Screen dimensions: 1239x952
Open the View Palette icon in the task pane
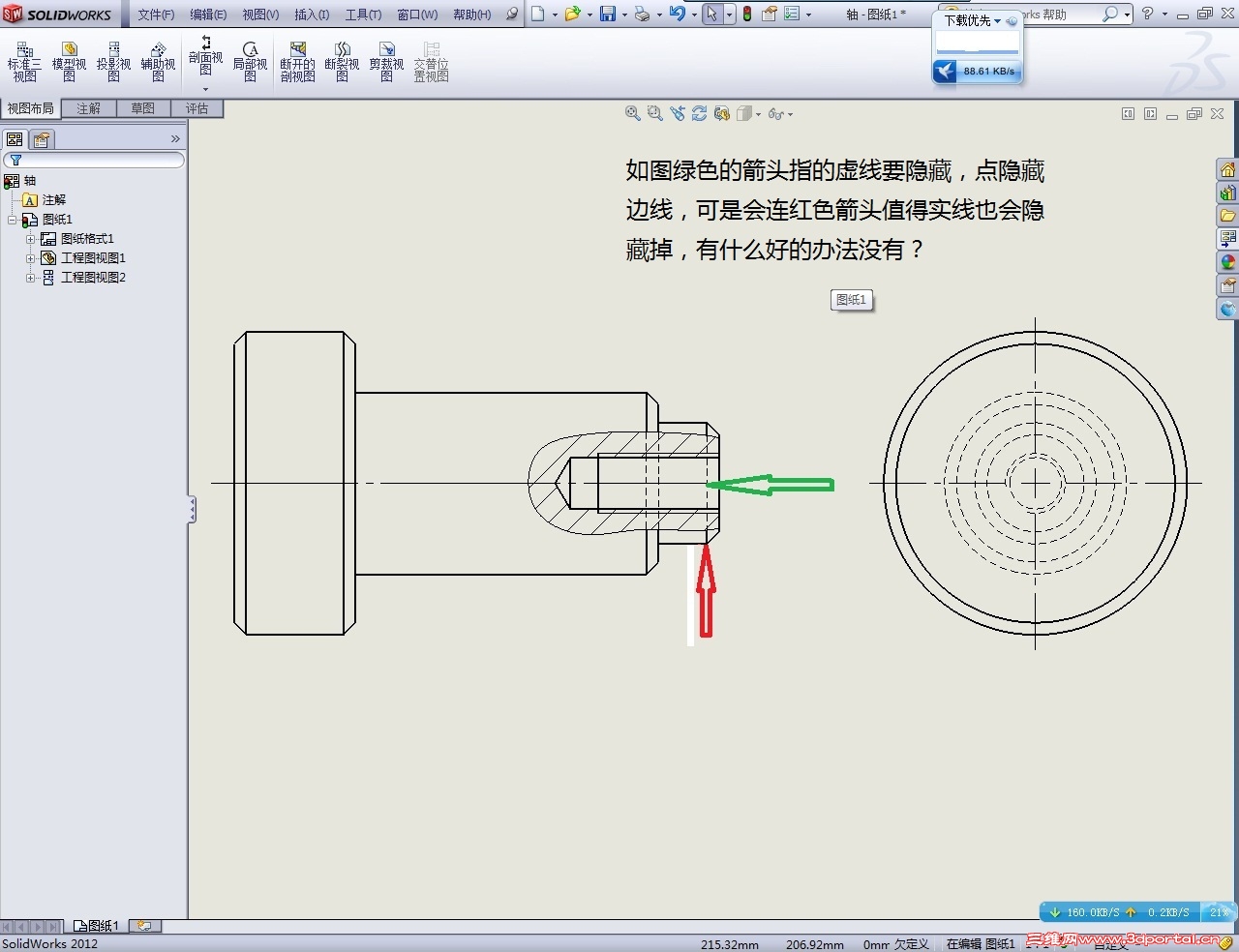pyautogui.click(x=1227, y=238)
